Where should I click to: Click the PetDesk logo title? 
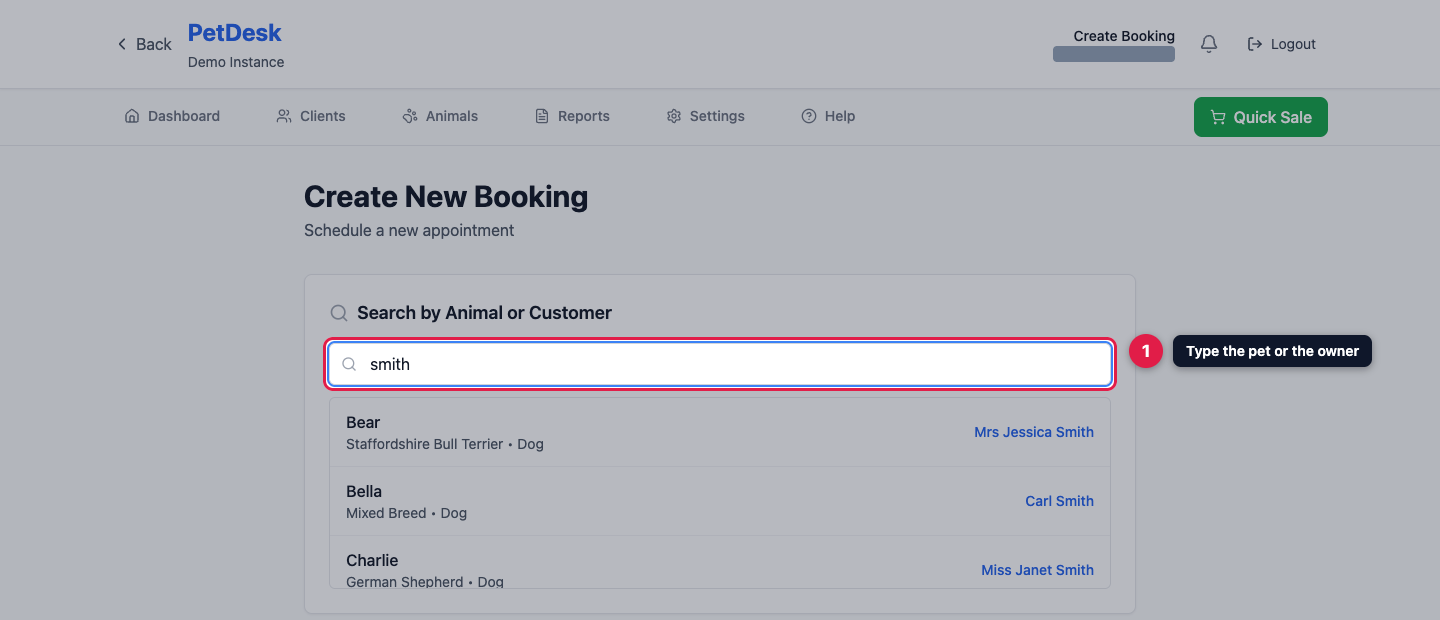click(235, 33)
